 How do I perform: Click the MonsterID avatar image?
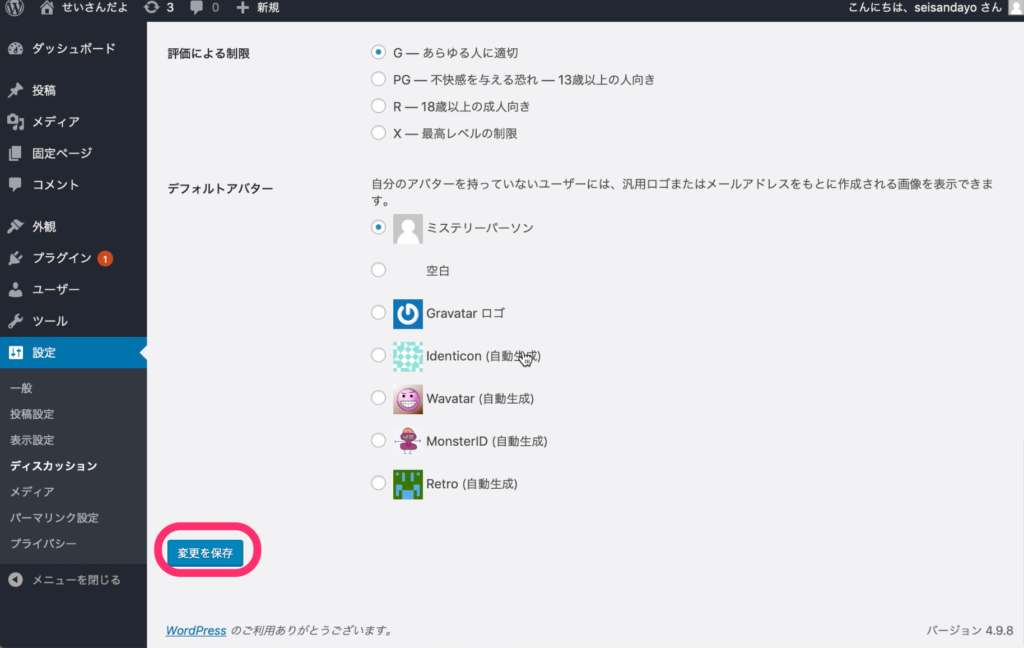click(x=408, y=441)
